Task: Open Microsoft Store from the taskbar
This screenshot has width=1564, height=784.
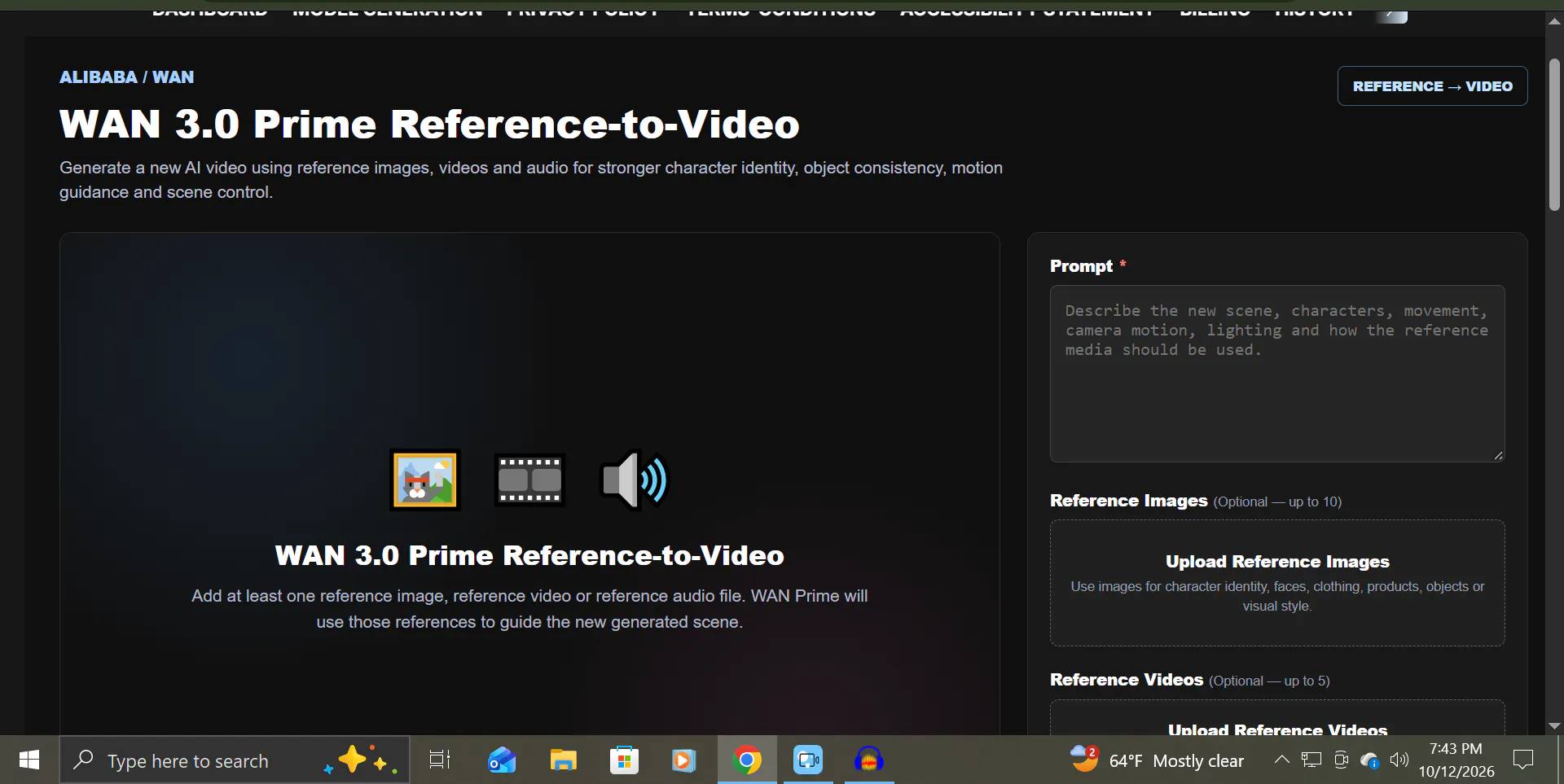Action: click(x=624, y=760)
